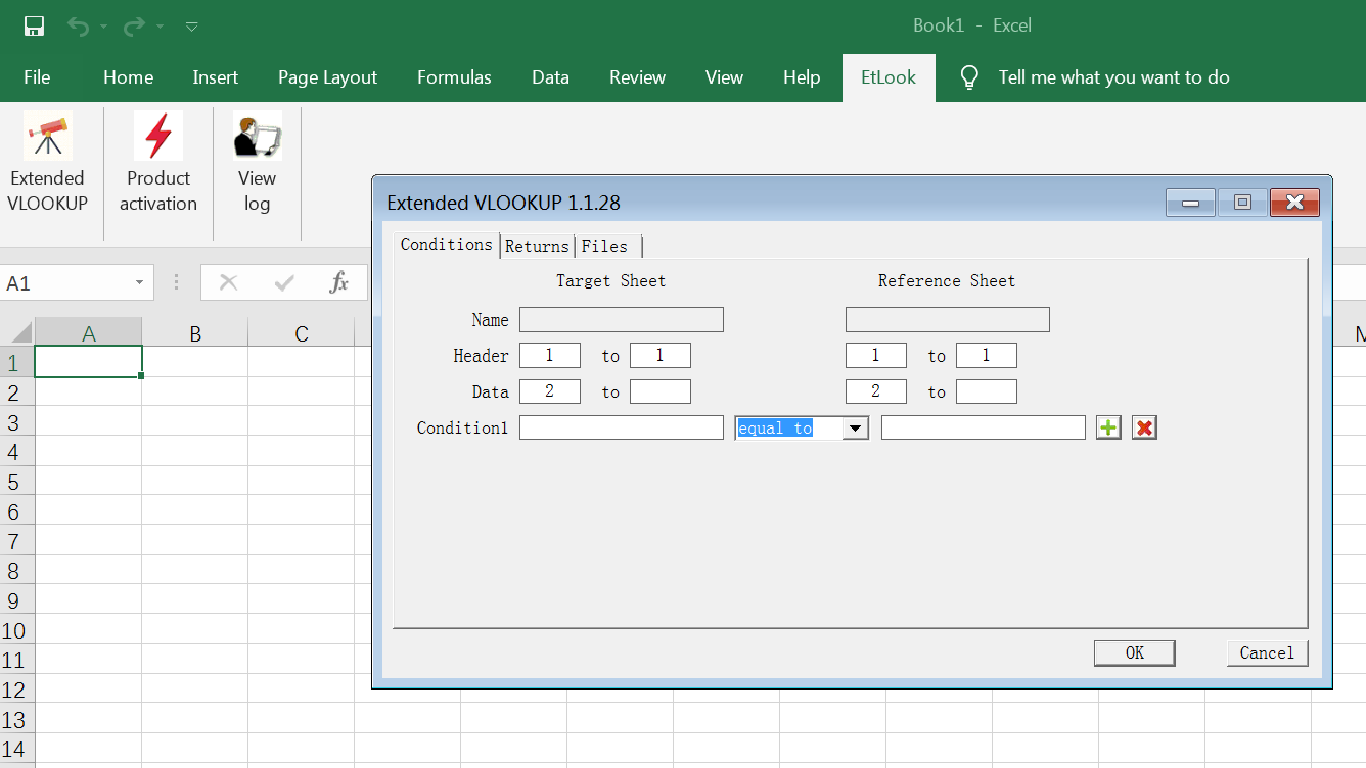Image resolution: width=1366 pixels, height=768 pixels.
Task: Undo the last action
Action: (x=78, y=26)
